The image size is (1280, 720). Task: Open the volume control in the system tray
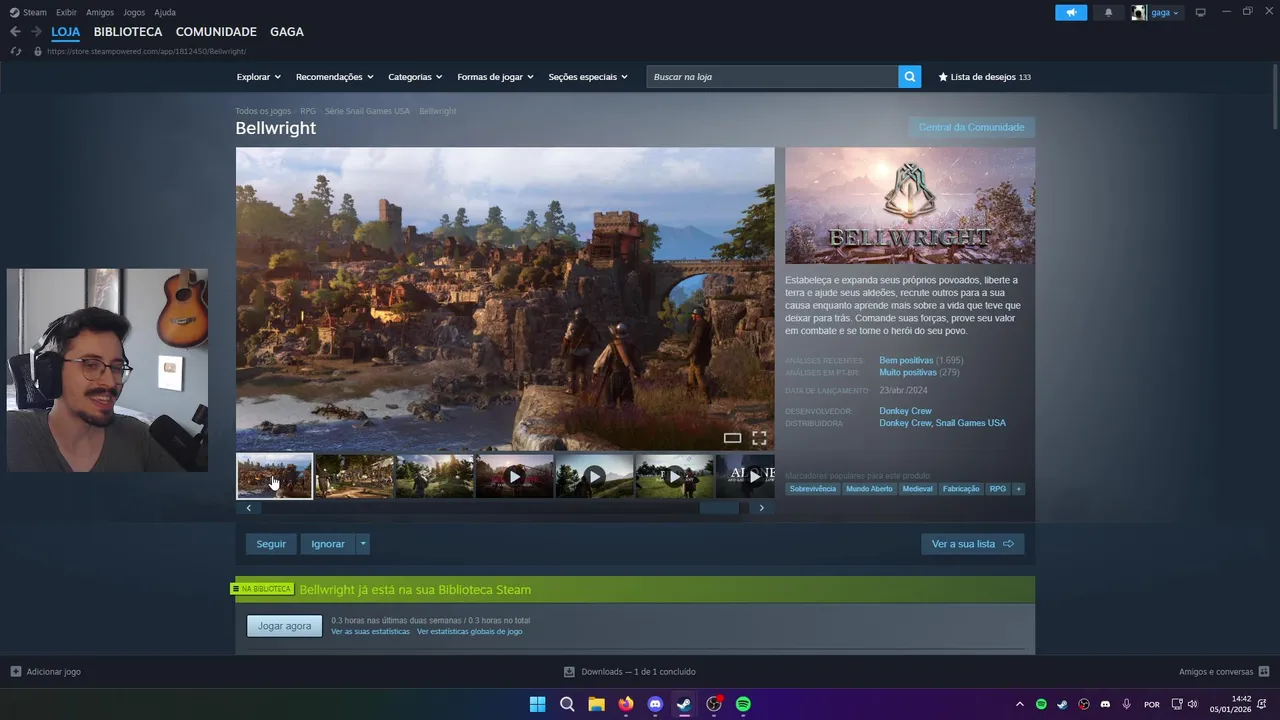click(1192, 705)
